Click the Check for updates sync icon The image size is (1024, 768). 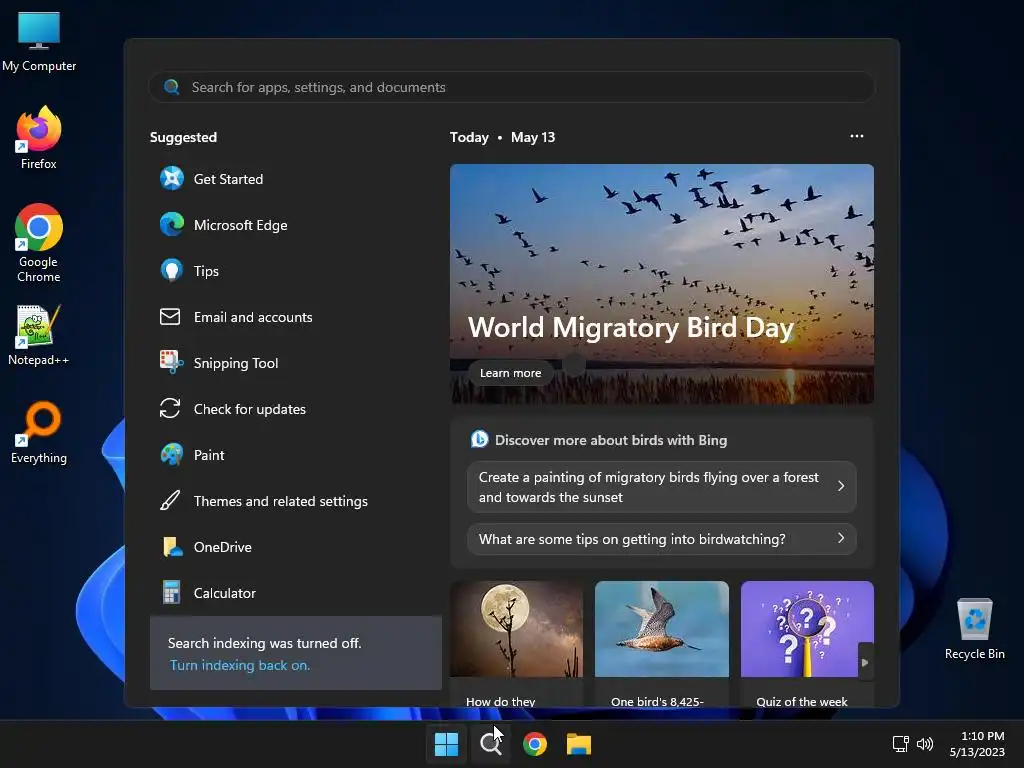[x=170, y=409]
